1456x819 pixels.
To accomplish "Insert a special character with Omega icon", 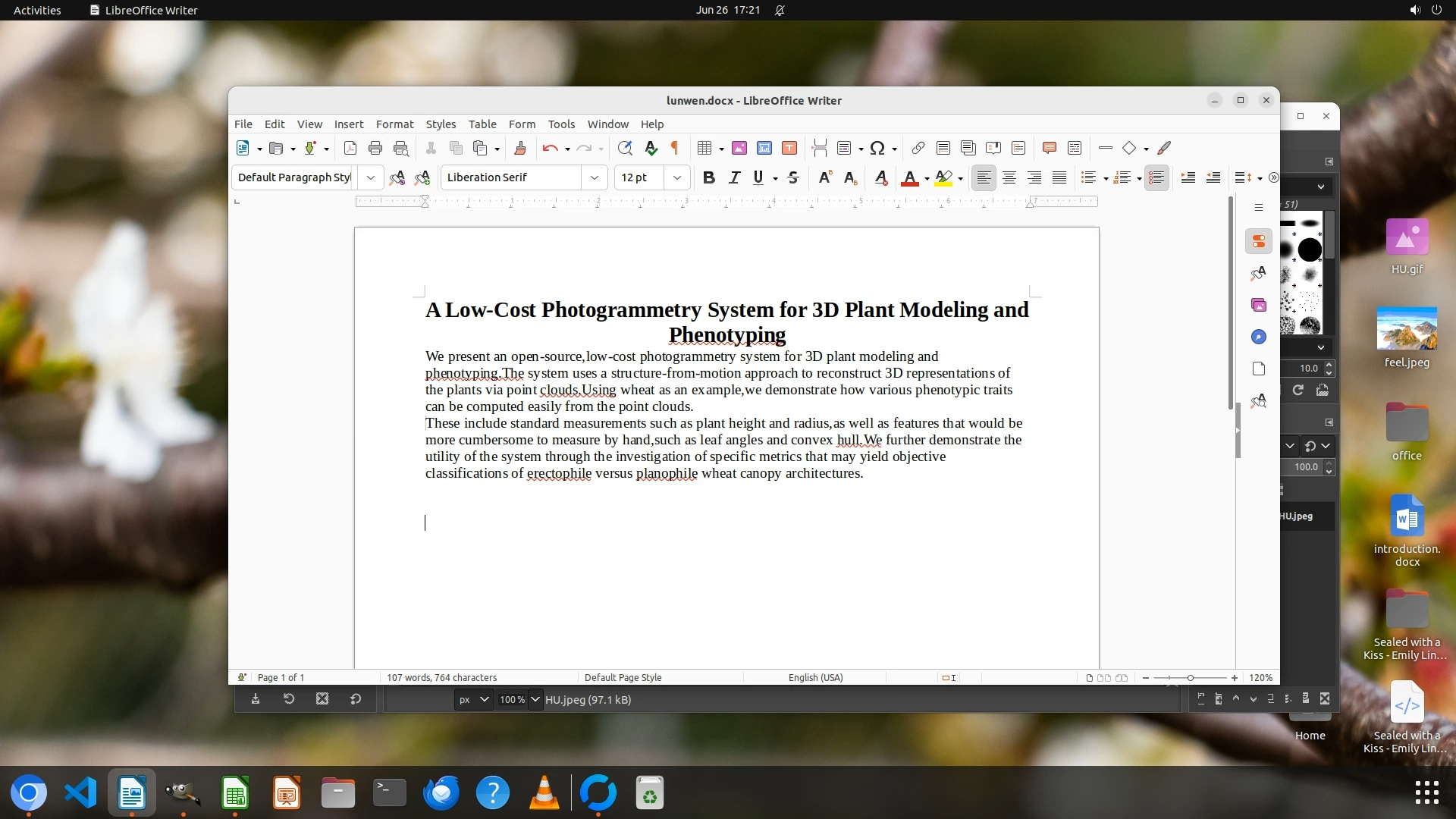I will point(877,148).
